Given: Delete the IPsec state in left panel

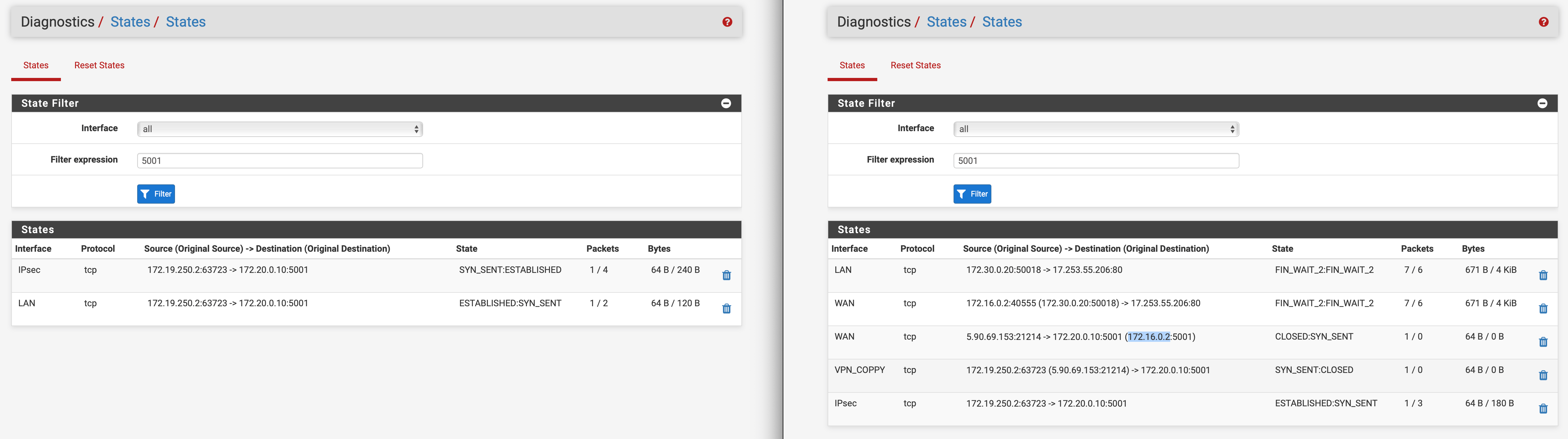Looking at the screenshot, I should pos(726,275).
